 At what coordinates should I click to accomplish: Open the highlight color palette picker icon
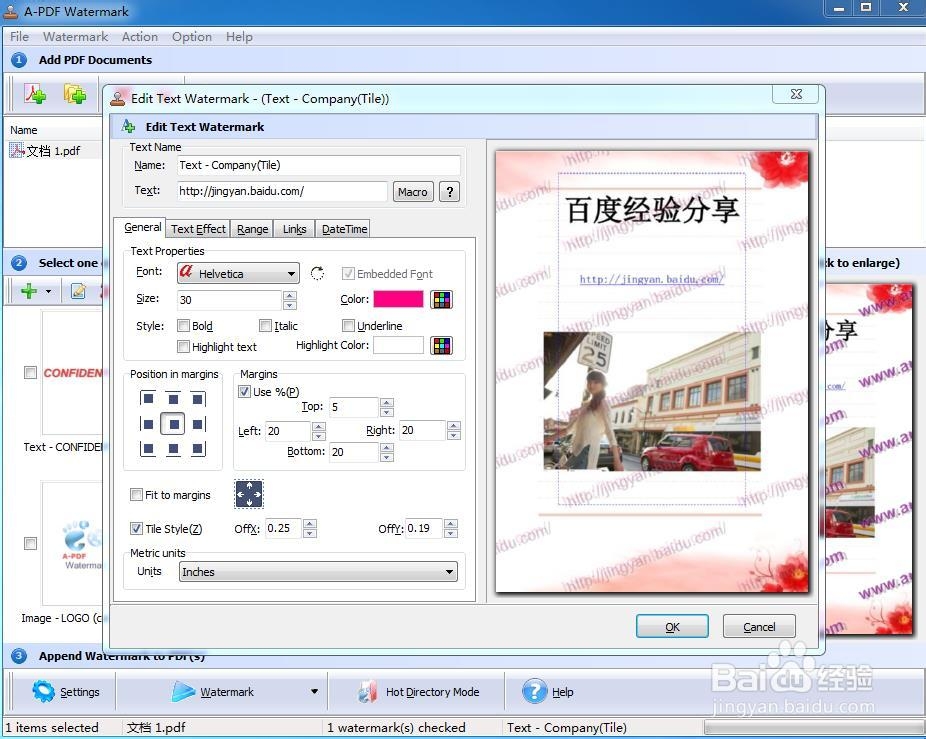pos(442,346)
